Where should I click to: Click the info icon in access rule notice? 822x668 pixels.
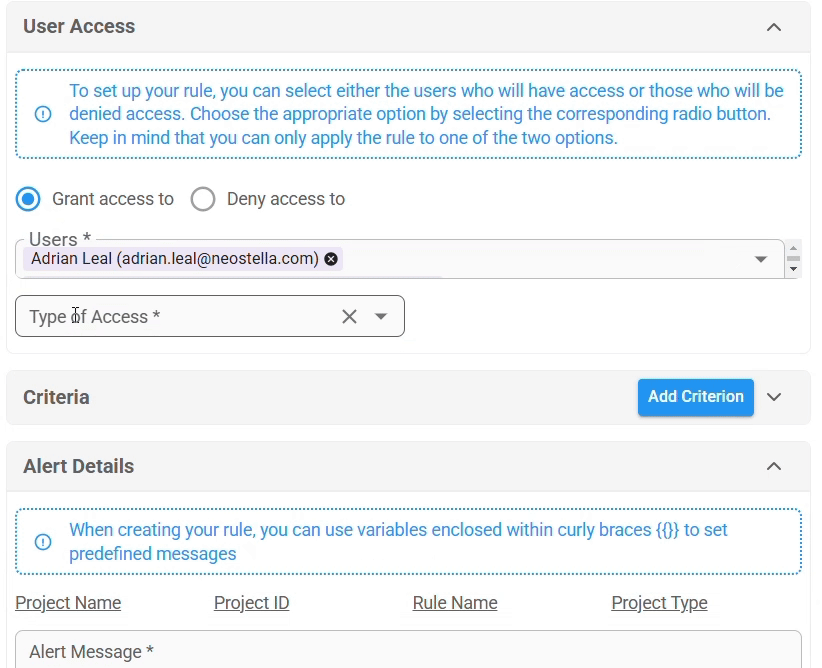tap(43, 114)
